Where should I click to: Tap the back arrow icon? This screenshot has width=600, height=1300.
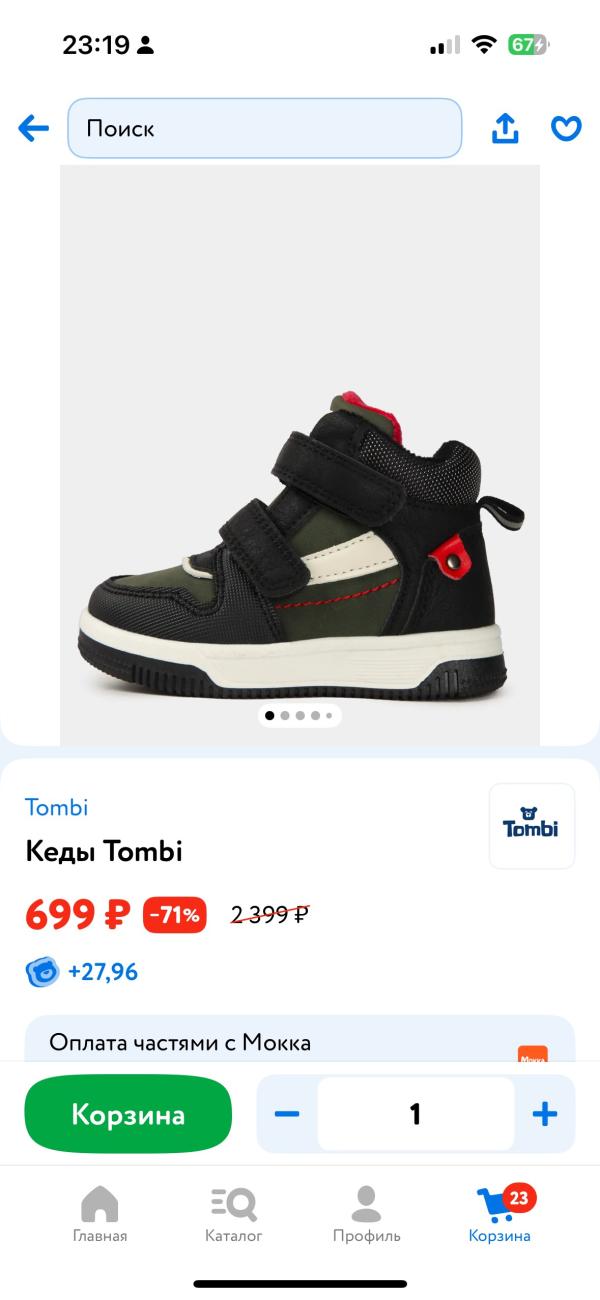(33, 128)
